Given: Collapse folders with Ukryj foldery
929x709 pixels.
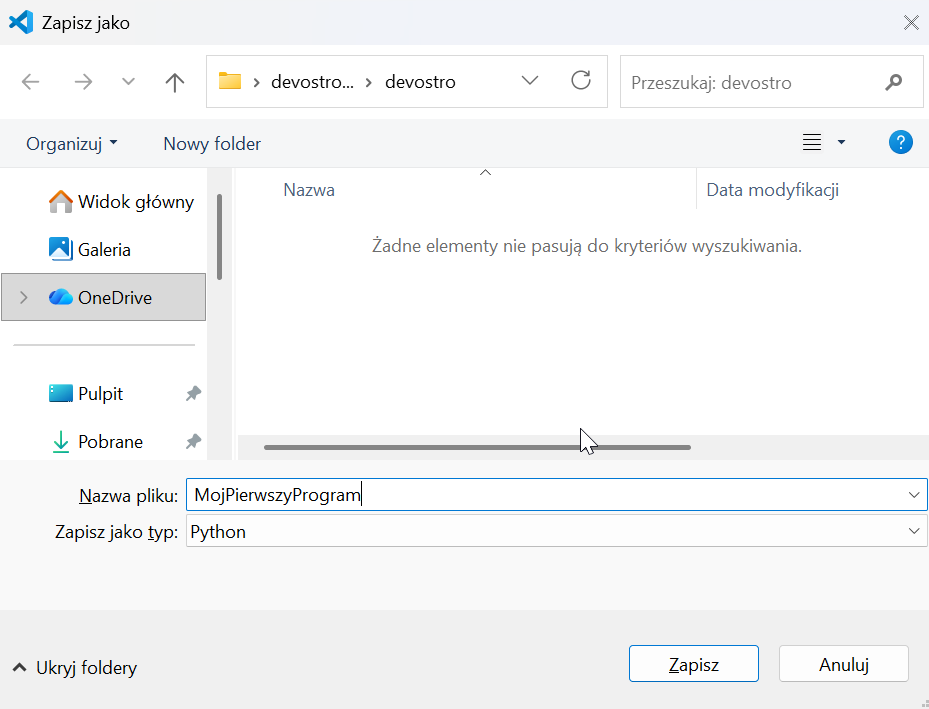Looking at the screenshot, I should coord(75,668).
